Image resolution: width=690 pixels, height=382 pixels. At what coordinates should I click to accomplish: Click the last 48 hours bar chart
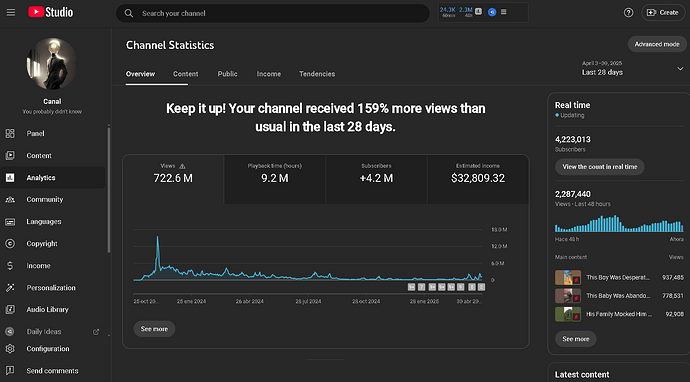(x=619, y=224)
